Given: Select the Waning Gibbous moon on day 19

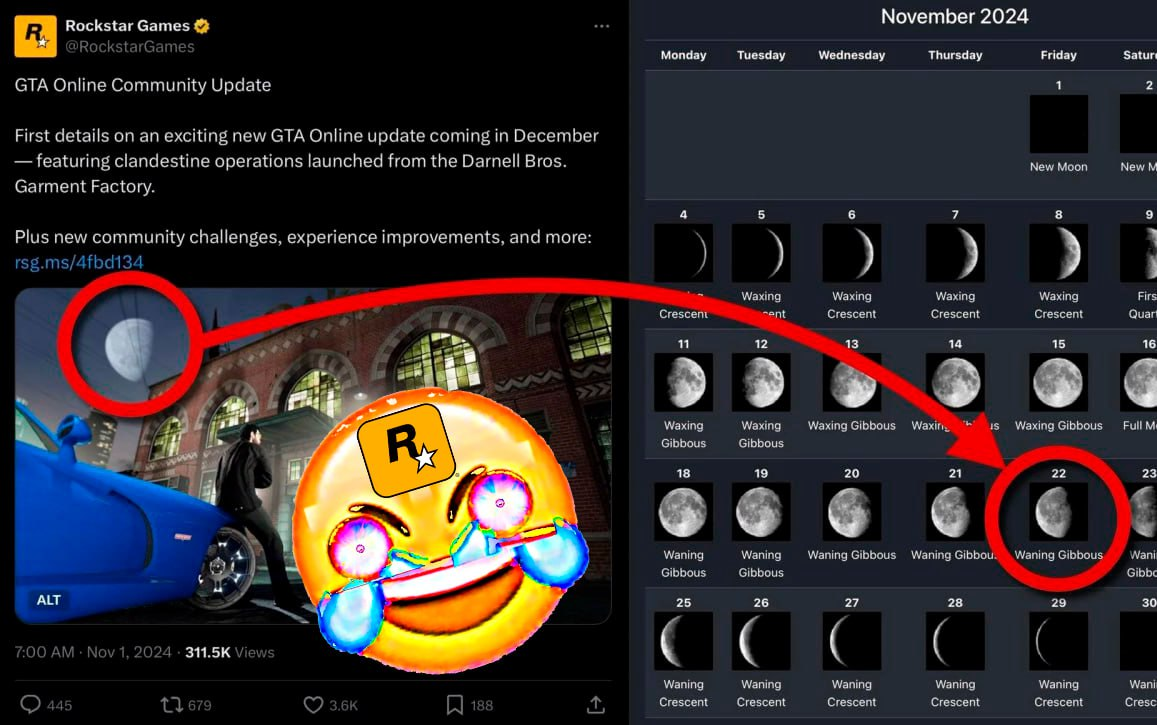Looking at the screenshot, I should [x=761, y=512].
